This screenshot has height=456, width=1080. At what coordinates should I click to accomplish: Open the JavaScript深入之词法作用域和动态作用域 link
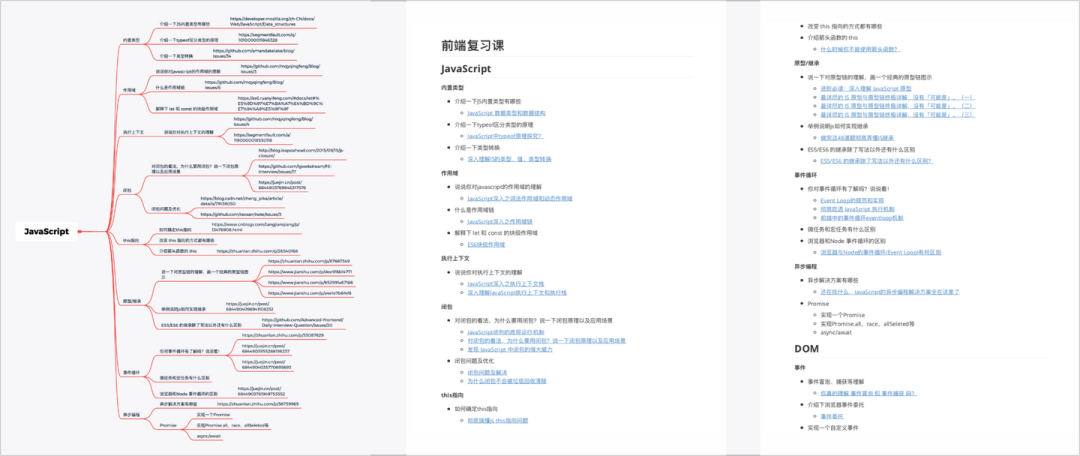point(520,198)
